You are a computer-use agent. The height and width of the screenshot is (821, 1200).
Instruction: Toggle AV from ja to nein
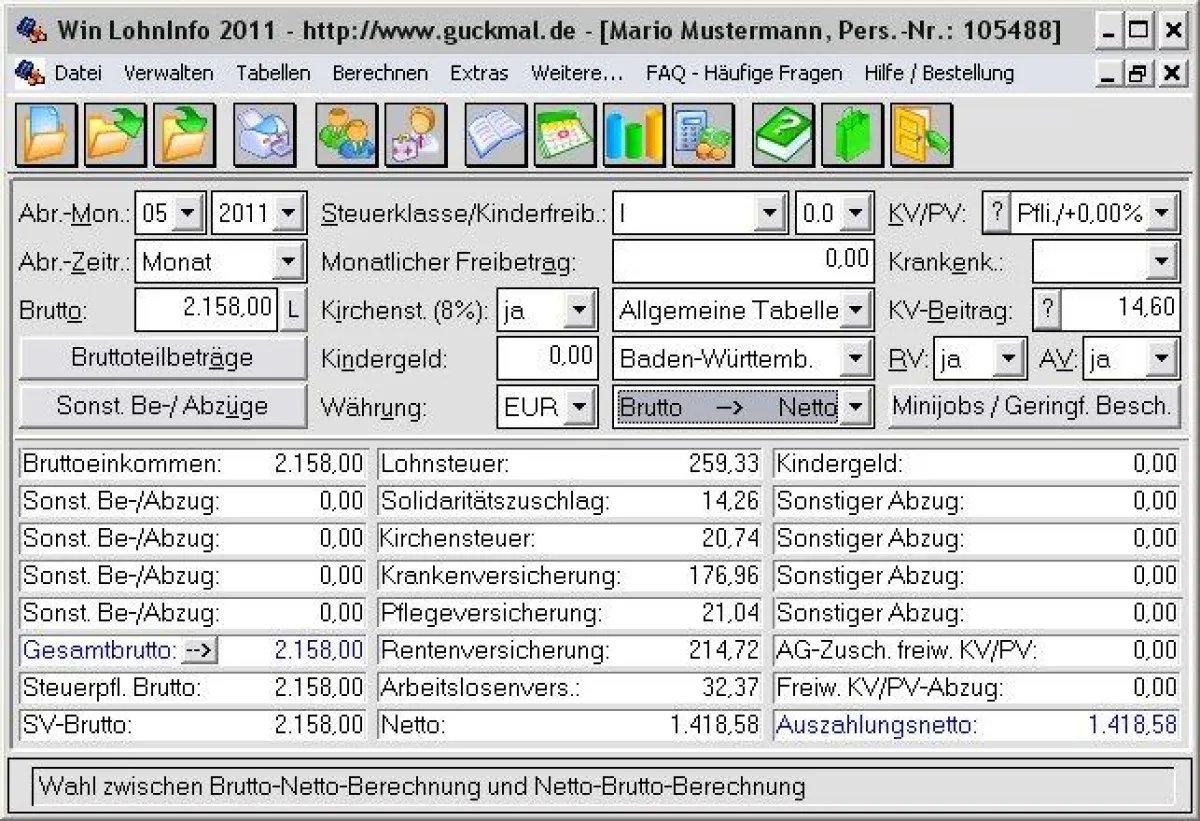(1162, 358)
